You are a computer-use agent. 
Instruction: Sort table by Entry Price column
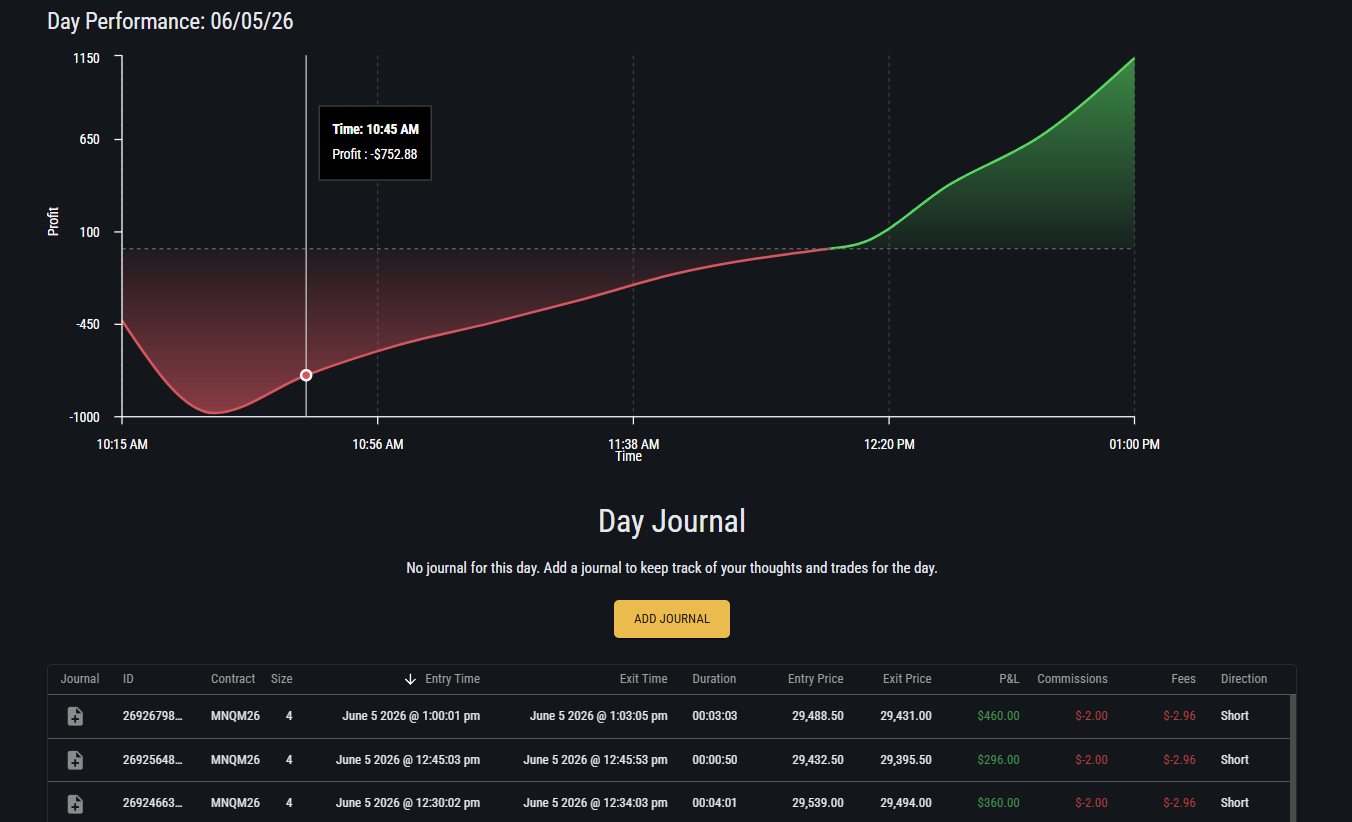(x=816, y=679)
